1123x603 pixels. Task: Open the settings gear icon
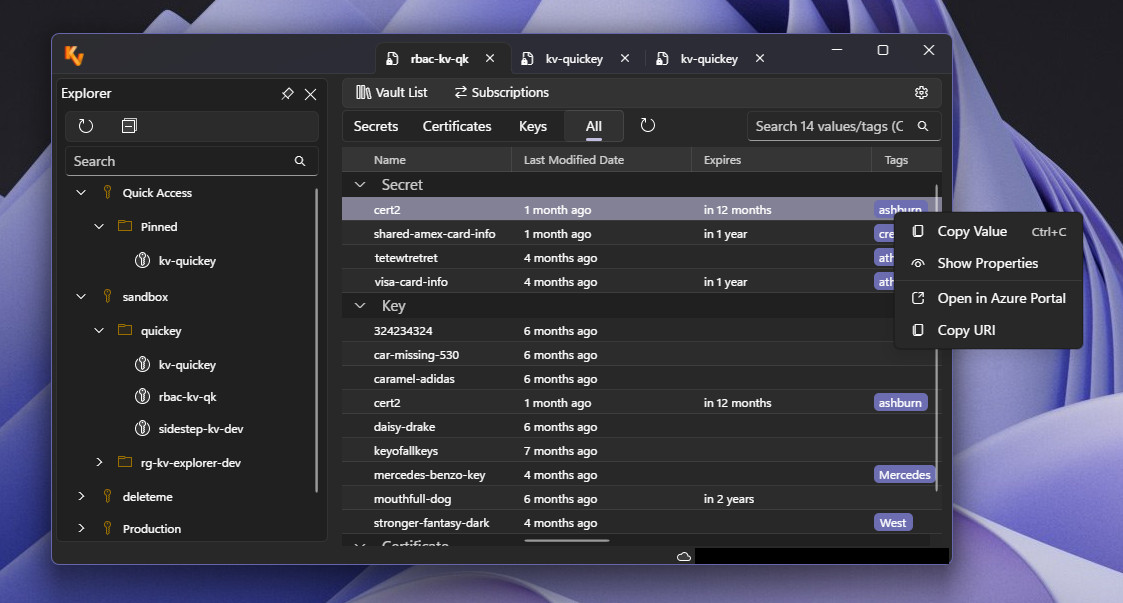click(x=921, y=93)
